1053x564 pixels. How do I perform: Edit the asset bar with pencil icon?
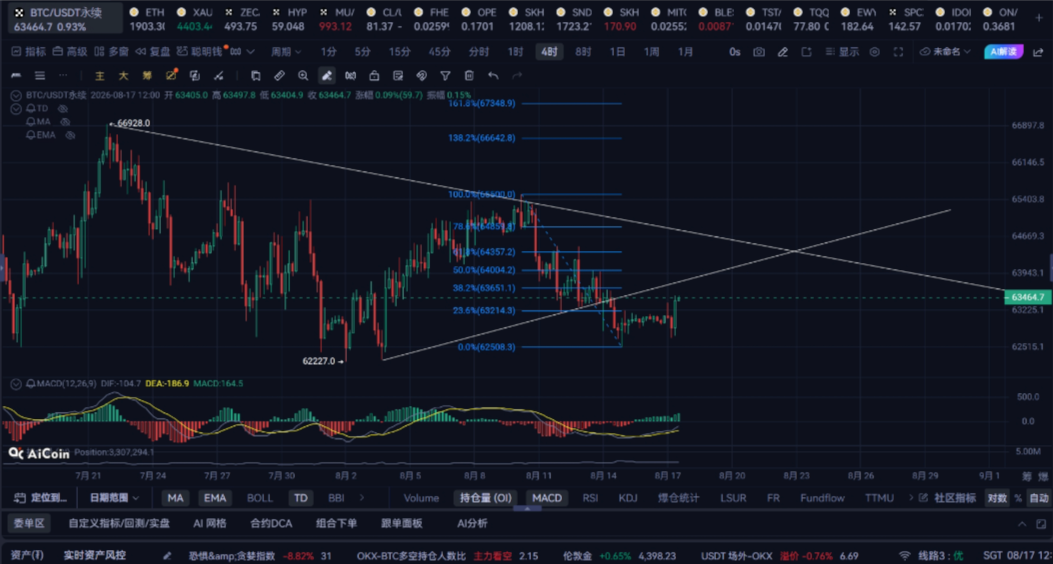tap(167, 556)
